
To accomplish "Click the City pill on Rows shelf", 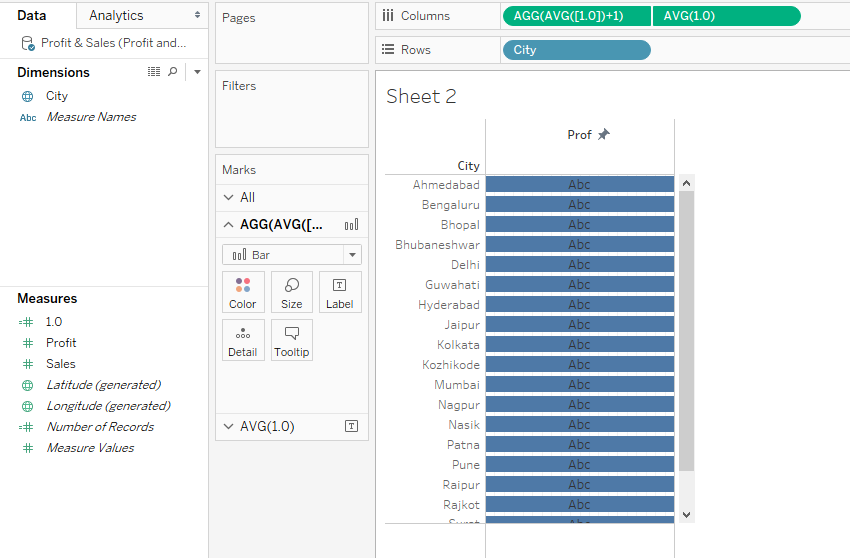I will click(x=576, y=50).
